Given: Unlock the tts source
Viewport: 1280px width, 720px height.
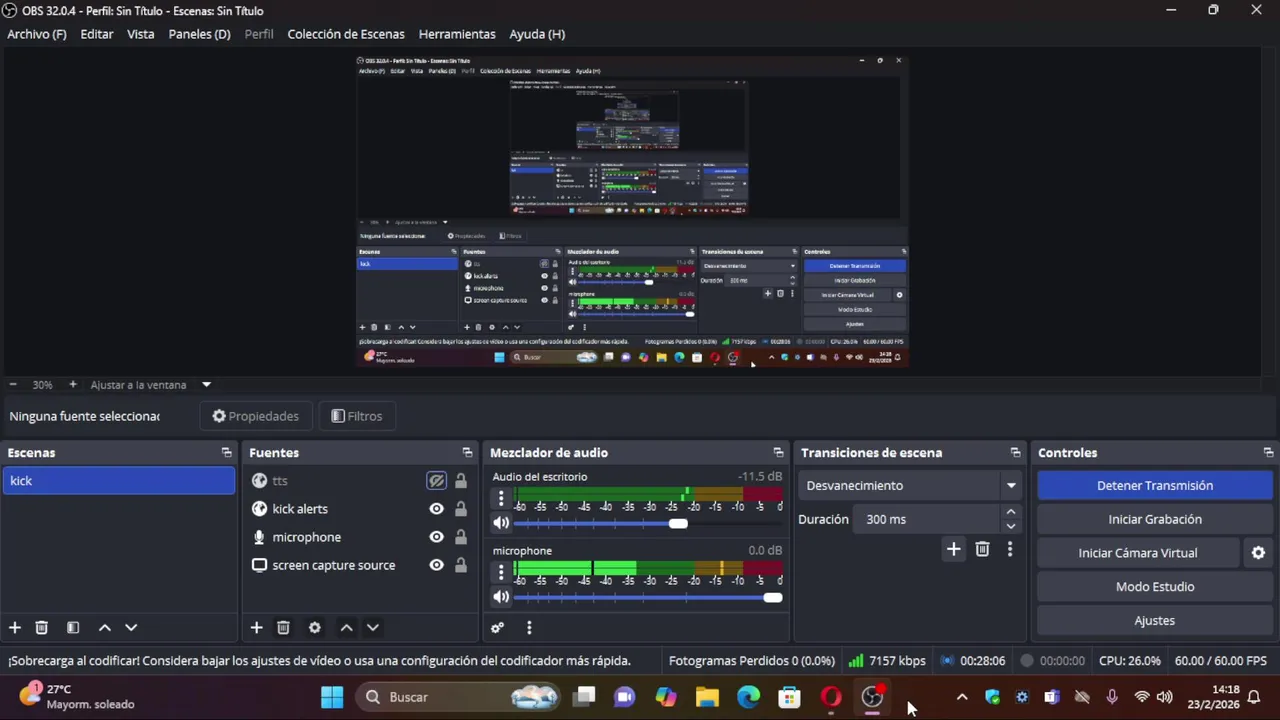Looking at the screenshot, I should (460, 481).
